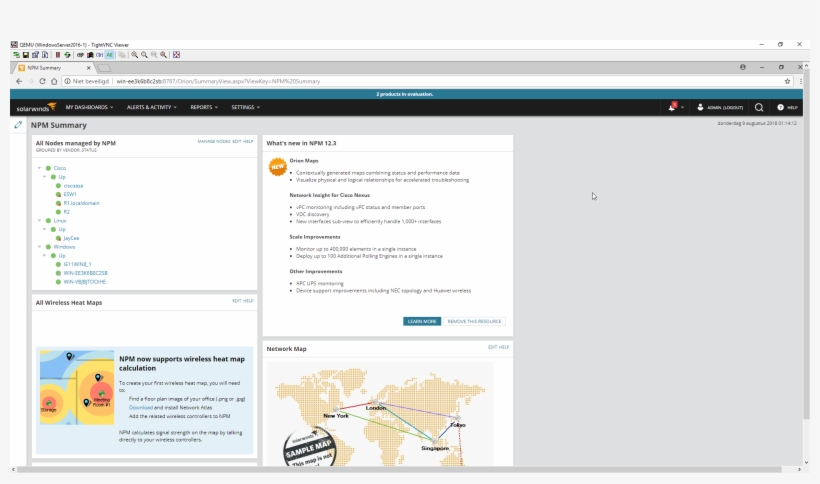Open the browser three-dot menu

(800, 81)
